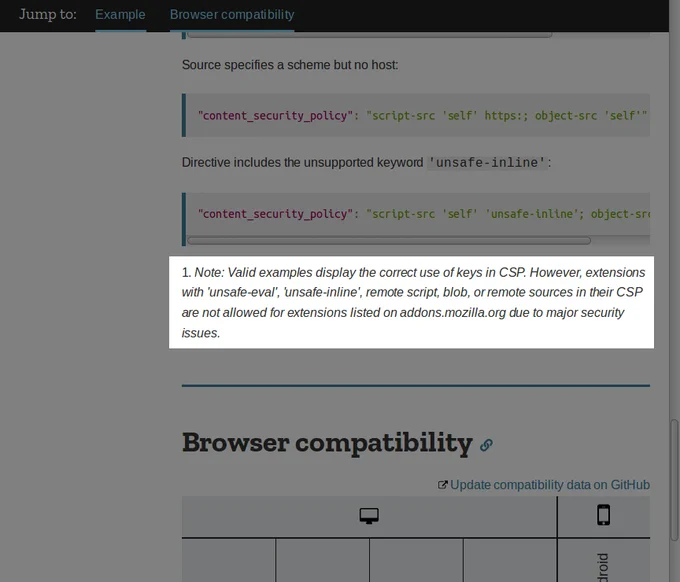This screenshot has height=582, width=680.
Task: Click the Note paragraph about addons.mozilla.org
Action: click(x=413, y=302)
